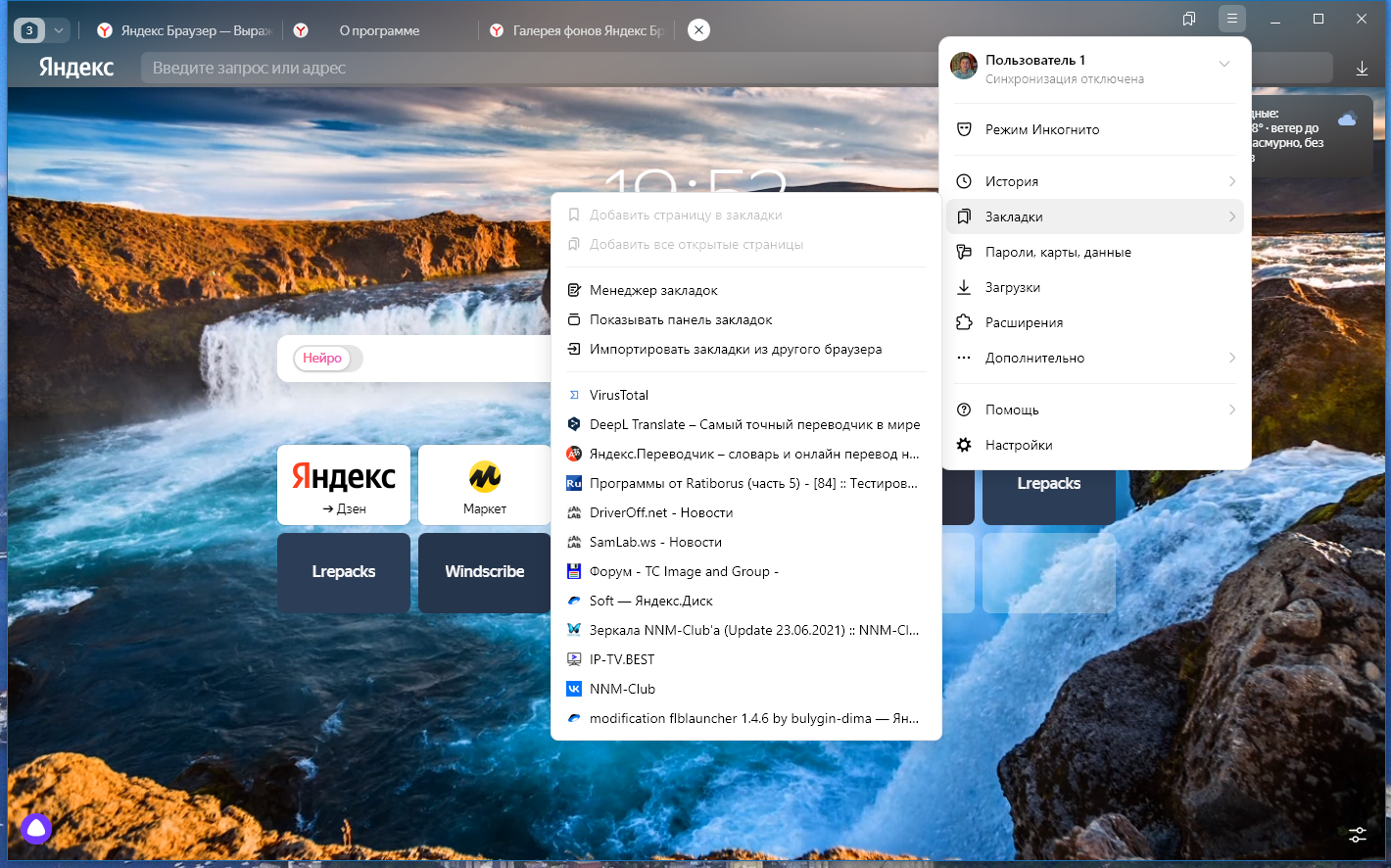The height and width of the screenshot is (868, 1391).
Task: Expand the Помощь submenu
Action: 1094,410
